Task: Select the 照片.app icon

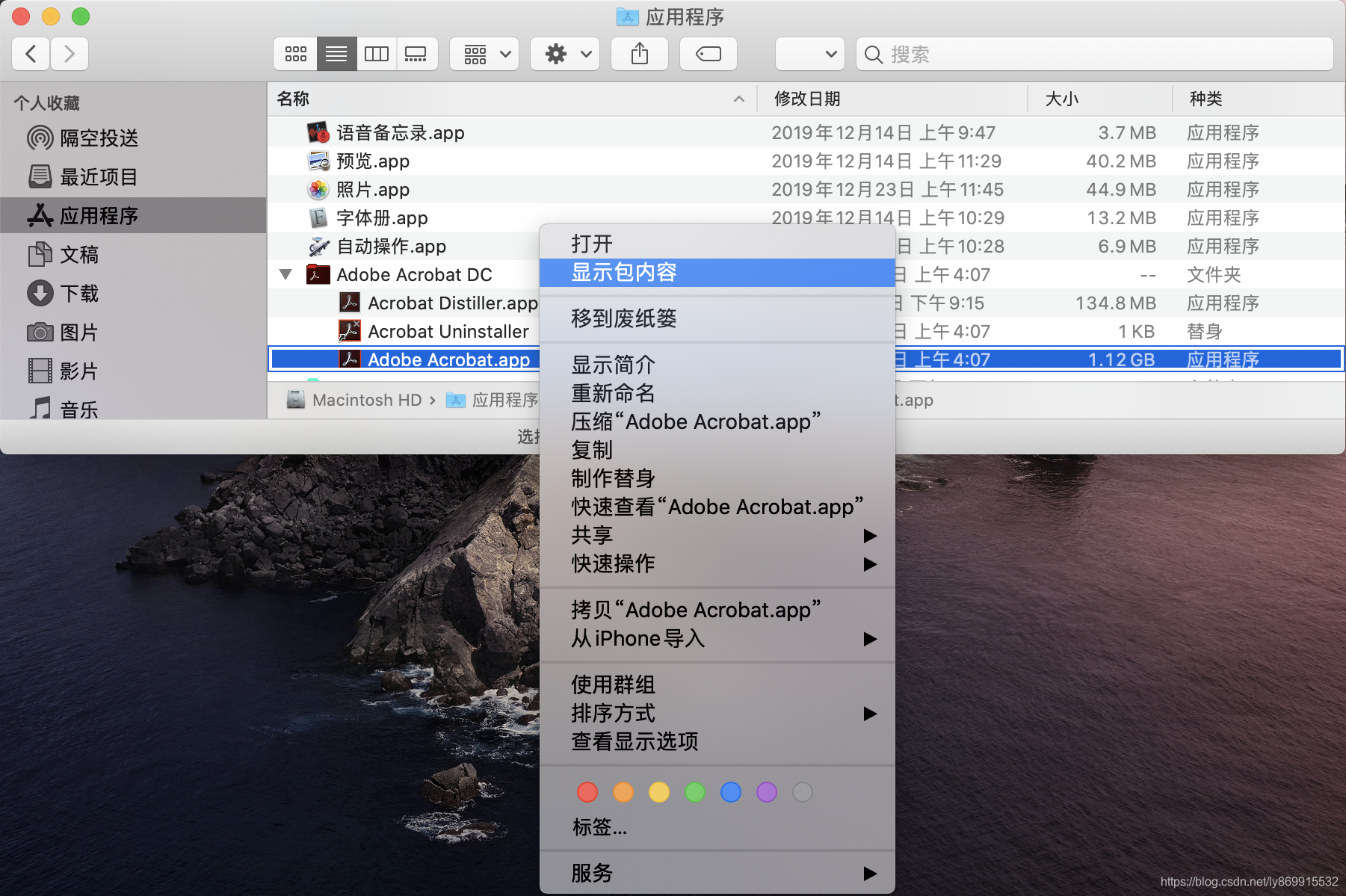Action: tap(318, 190)
